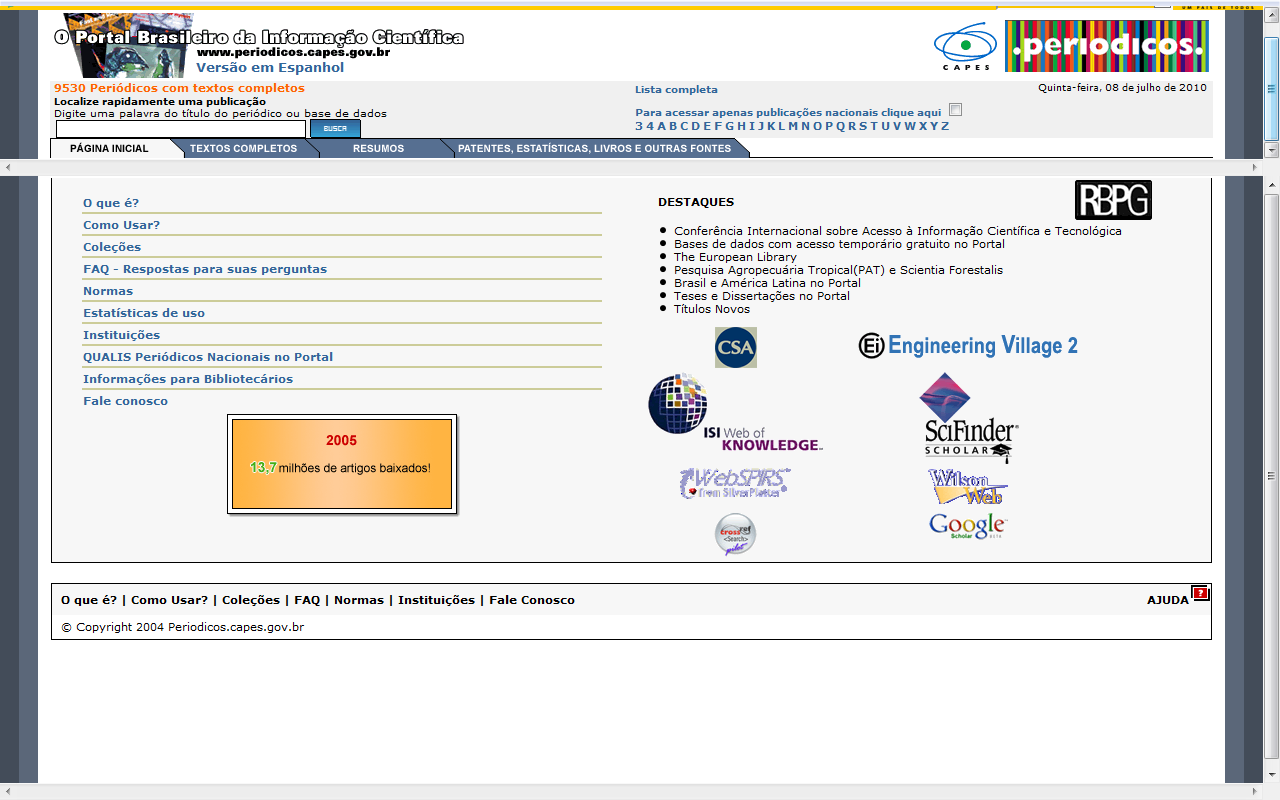Click the .periodicos. banner logo
This screenshot has height=800, width=1280.
click(1107, 46)
